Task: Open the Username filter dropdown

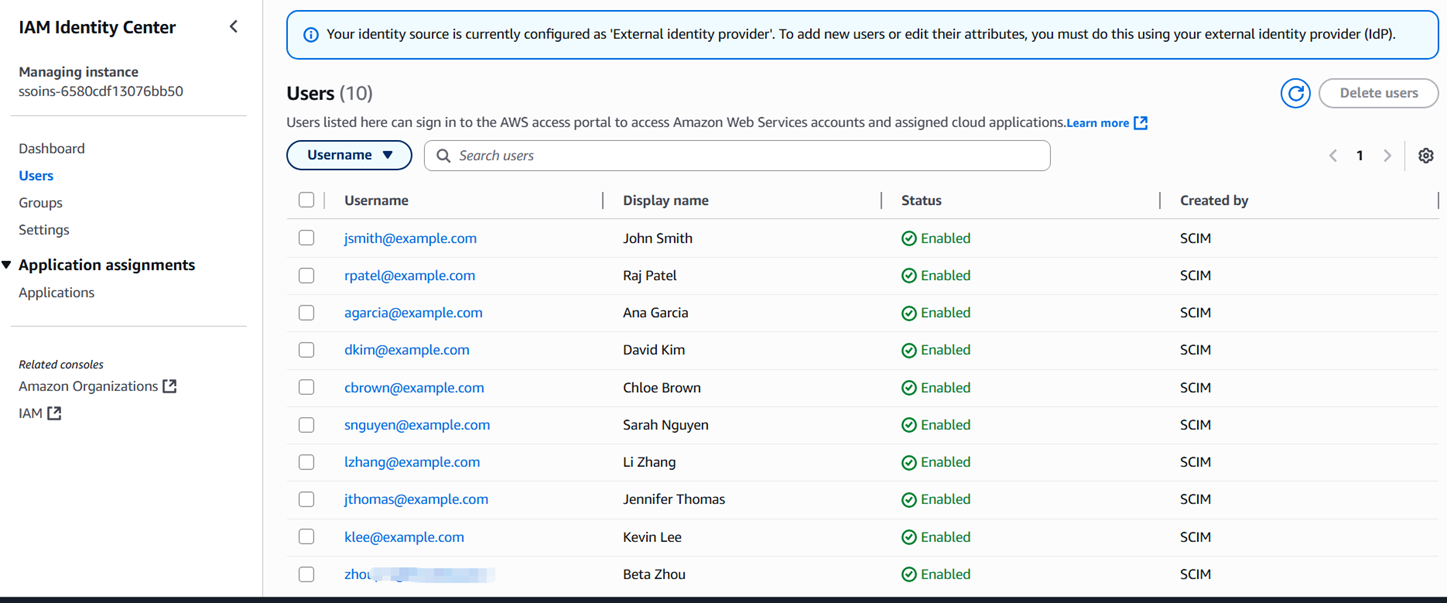Action: [x=349, y=155]
